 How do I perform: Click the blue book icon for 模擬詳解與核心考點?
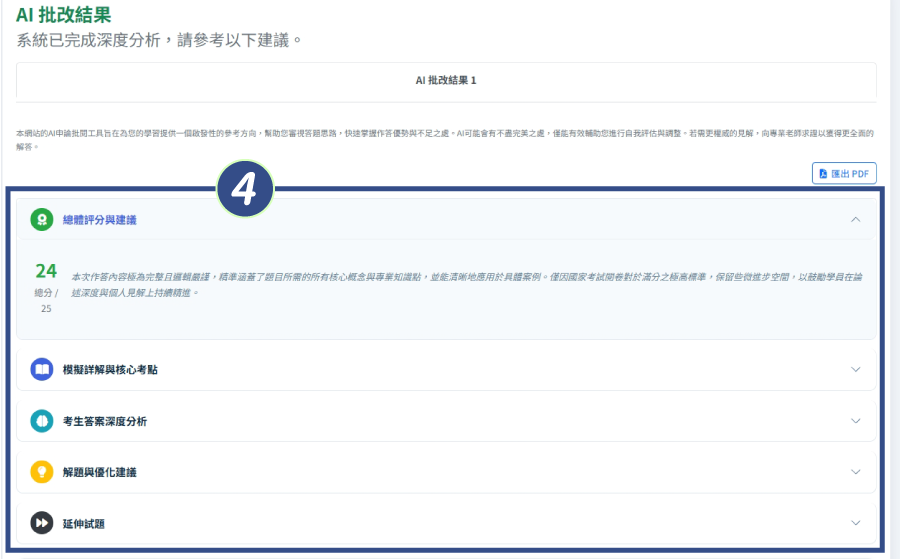click(42, 369)
